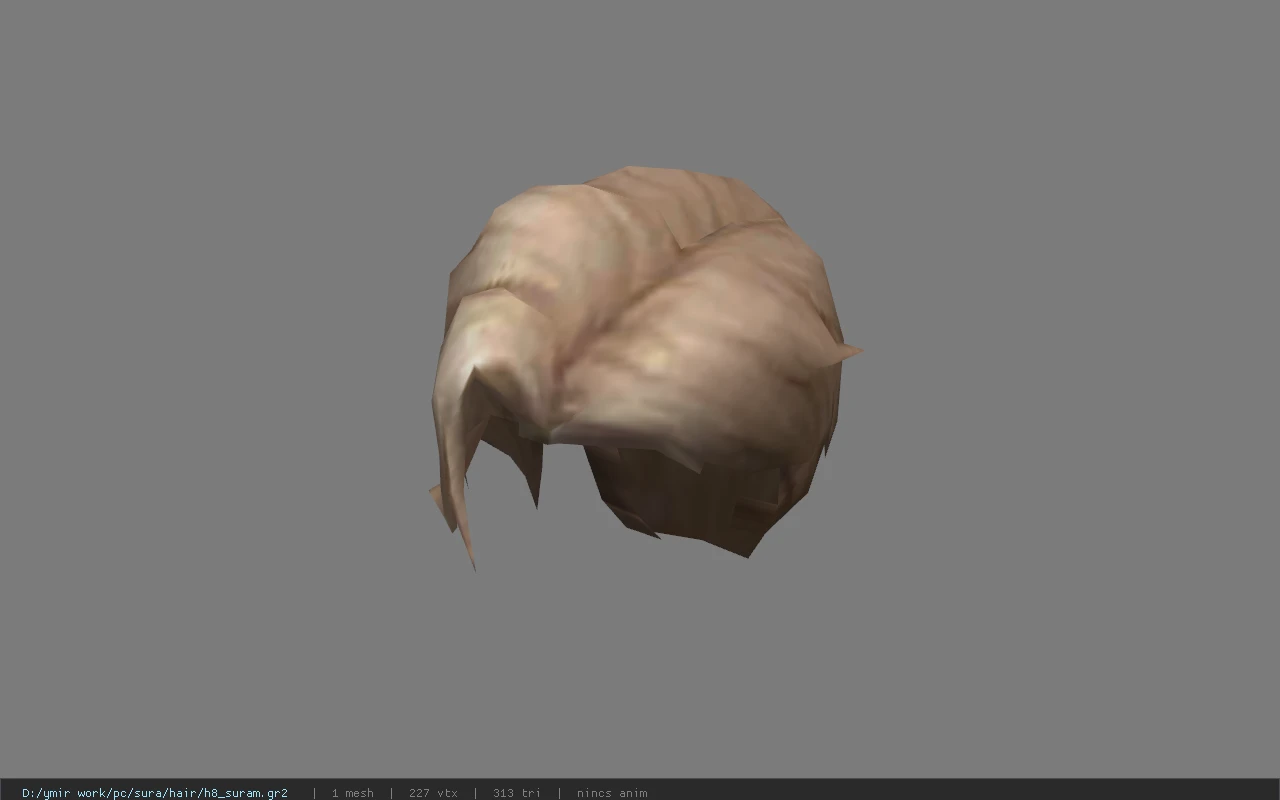Image resolution: width=1280 pixels, height=800 pixels.
Task: Click the 'nincs anim' status entry
Action: [x=612, y=793]
